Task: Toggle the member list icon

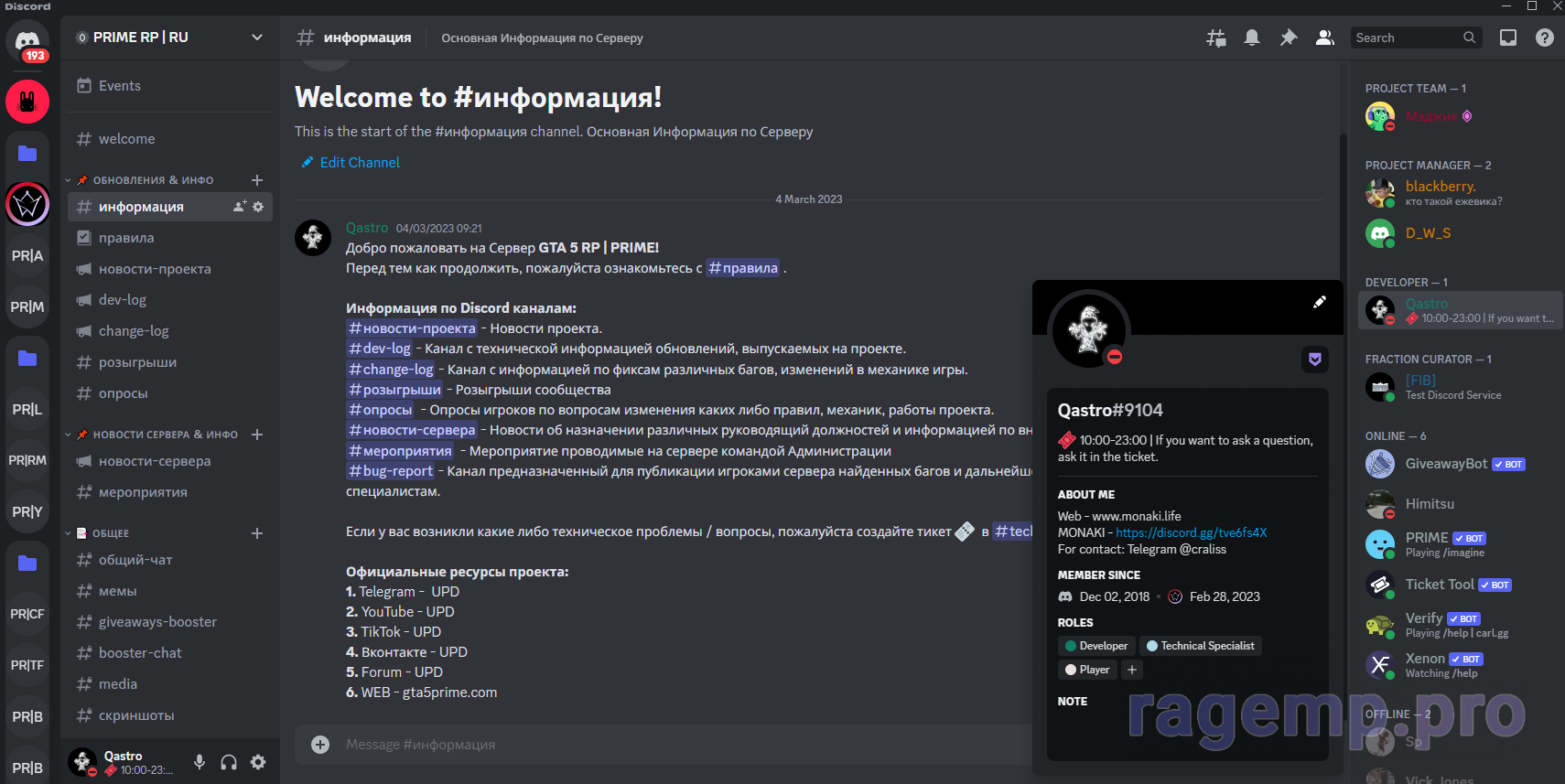Action: [1324, 38]
